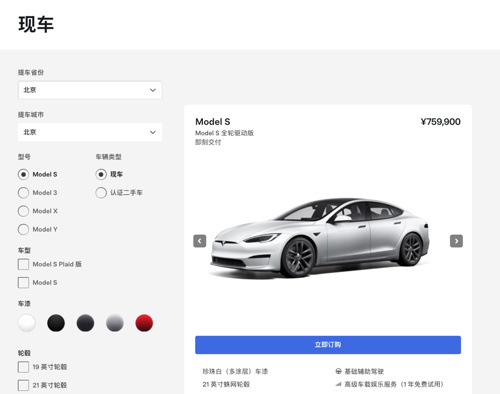Image resolution: width=500 pixels, height=394 pixels.
Task: Enable the 19 inch wheel filter
Action: pos(23,367)
